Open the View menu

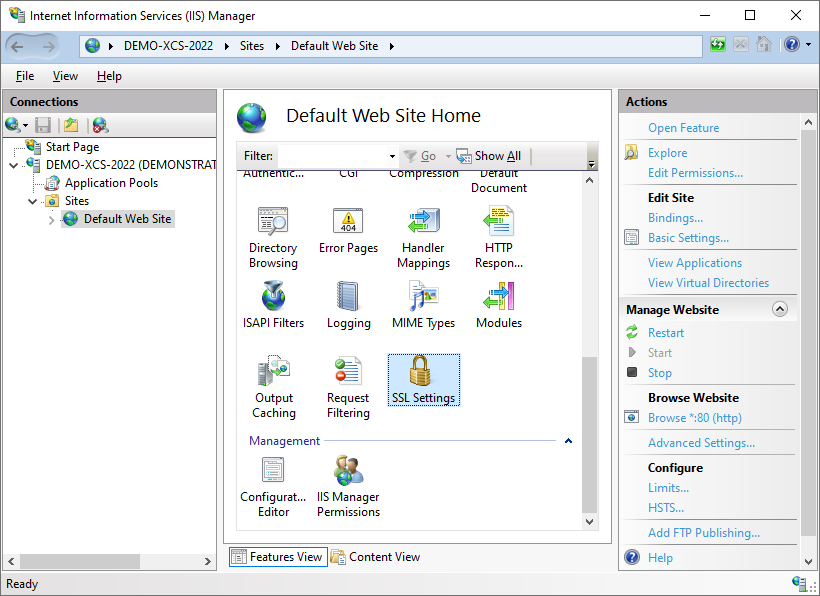tap(65, 76)
